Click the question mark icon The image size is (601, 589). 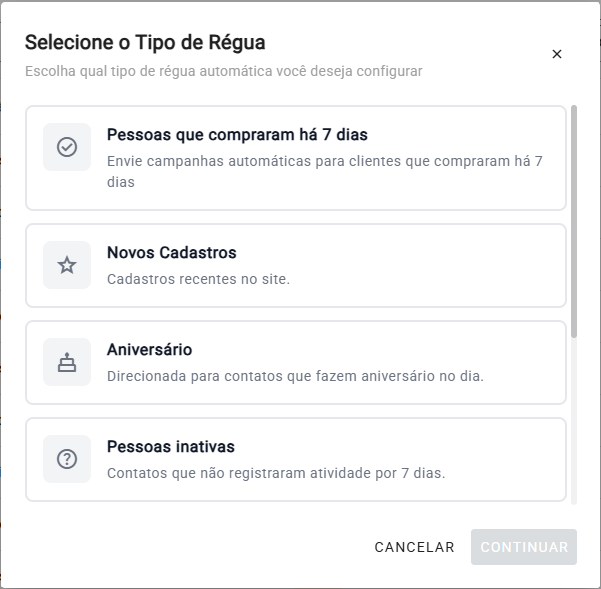67,459
